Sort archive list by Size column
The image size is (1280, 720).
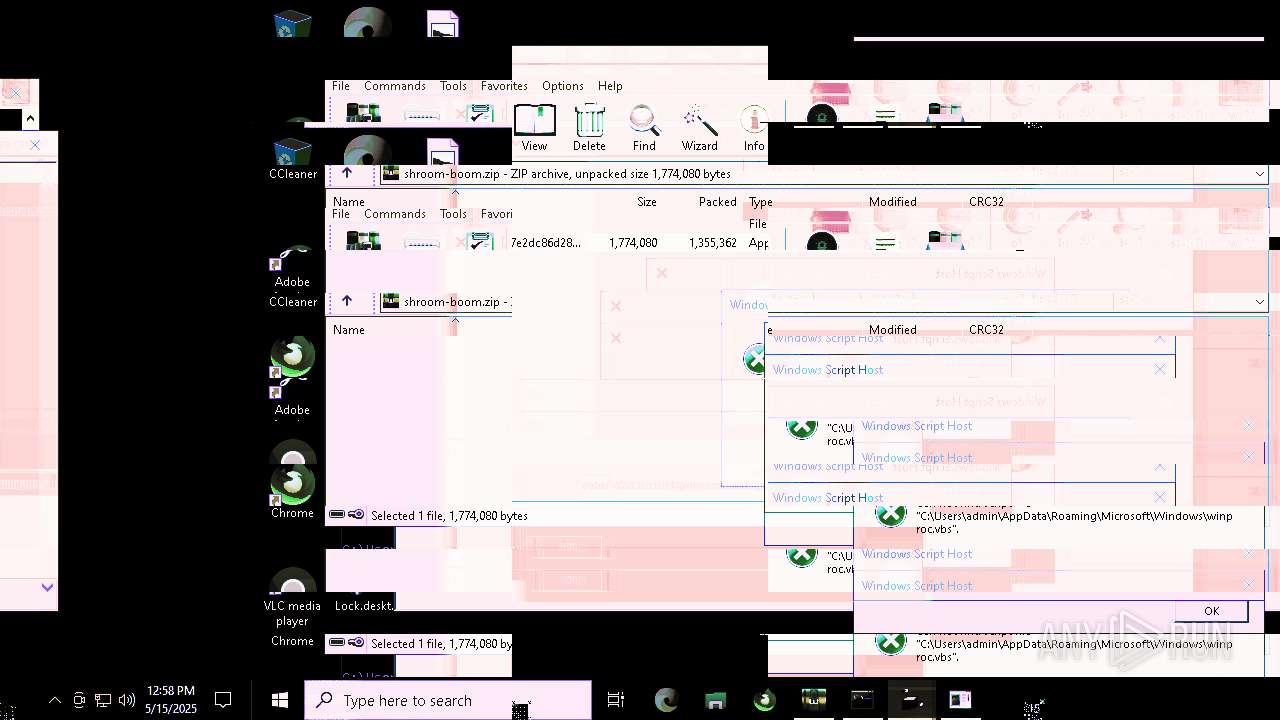647,202
